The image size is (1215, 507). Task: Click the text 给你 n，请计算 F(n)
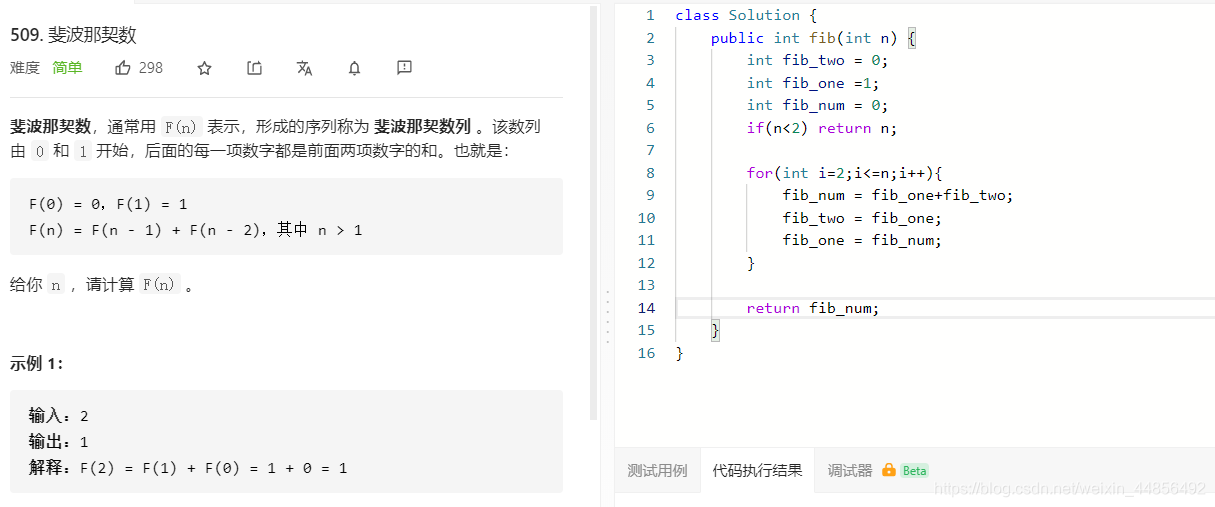102,285
